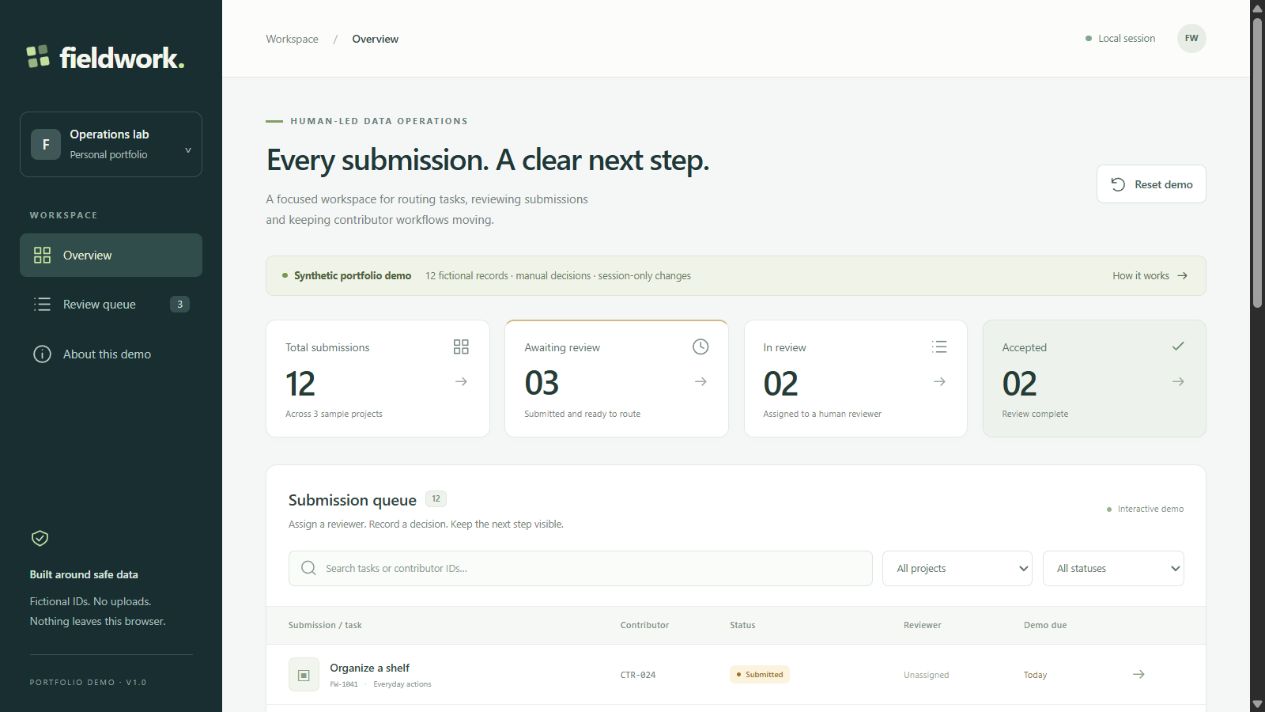Viewport: 1265px width, 712px height.
Task: Click the scrollbar up arrow
Action: point(1258,7)
